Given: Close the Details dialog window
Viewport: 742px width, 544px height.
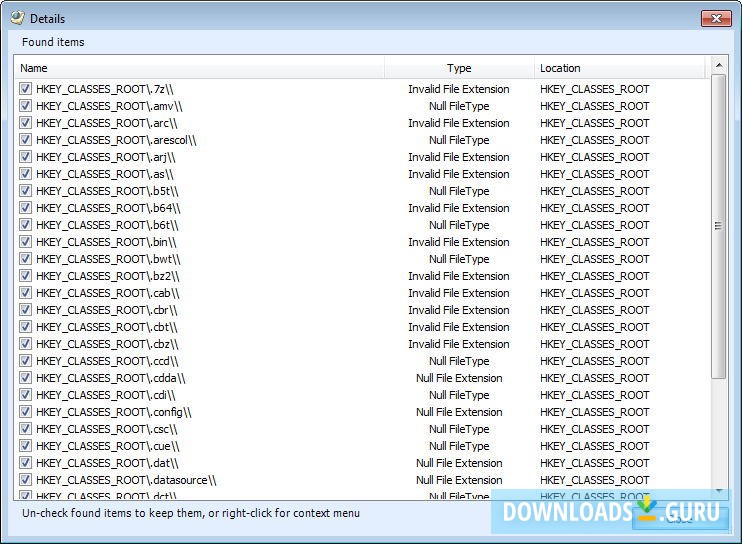Looking at the screenshot, I should [x=716, y=18].
